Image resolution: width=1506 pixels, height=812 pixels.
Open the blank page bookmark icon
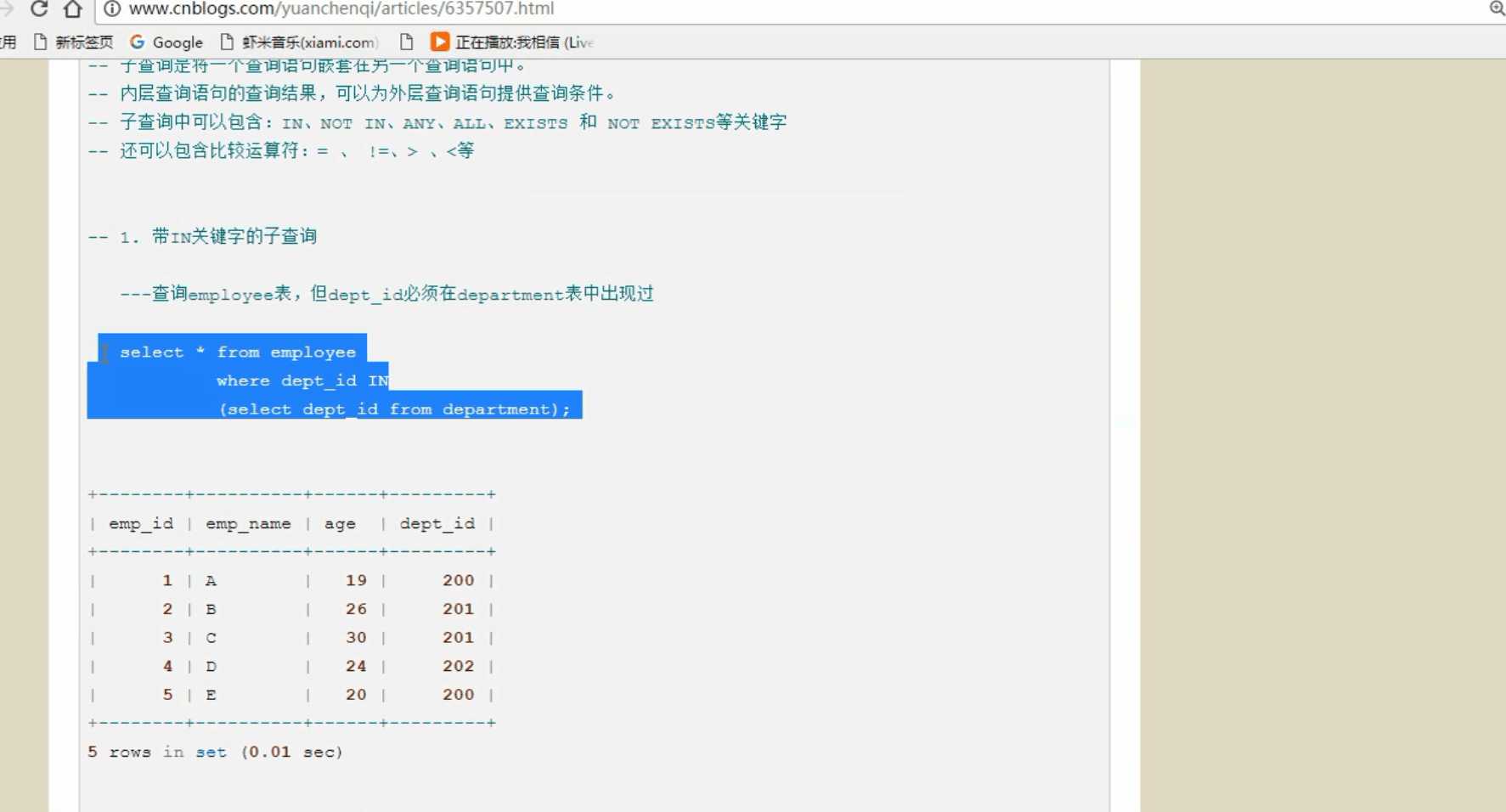[406, 42]
